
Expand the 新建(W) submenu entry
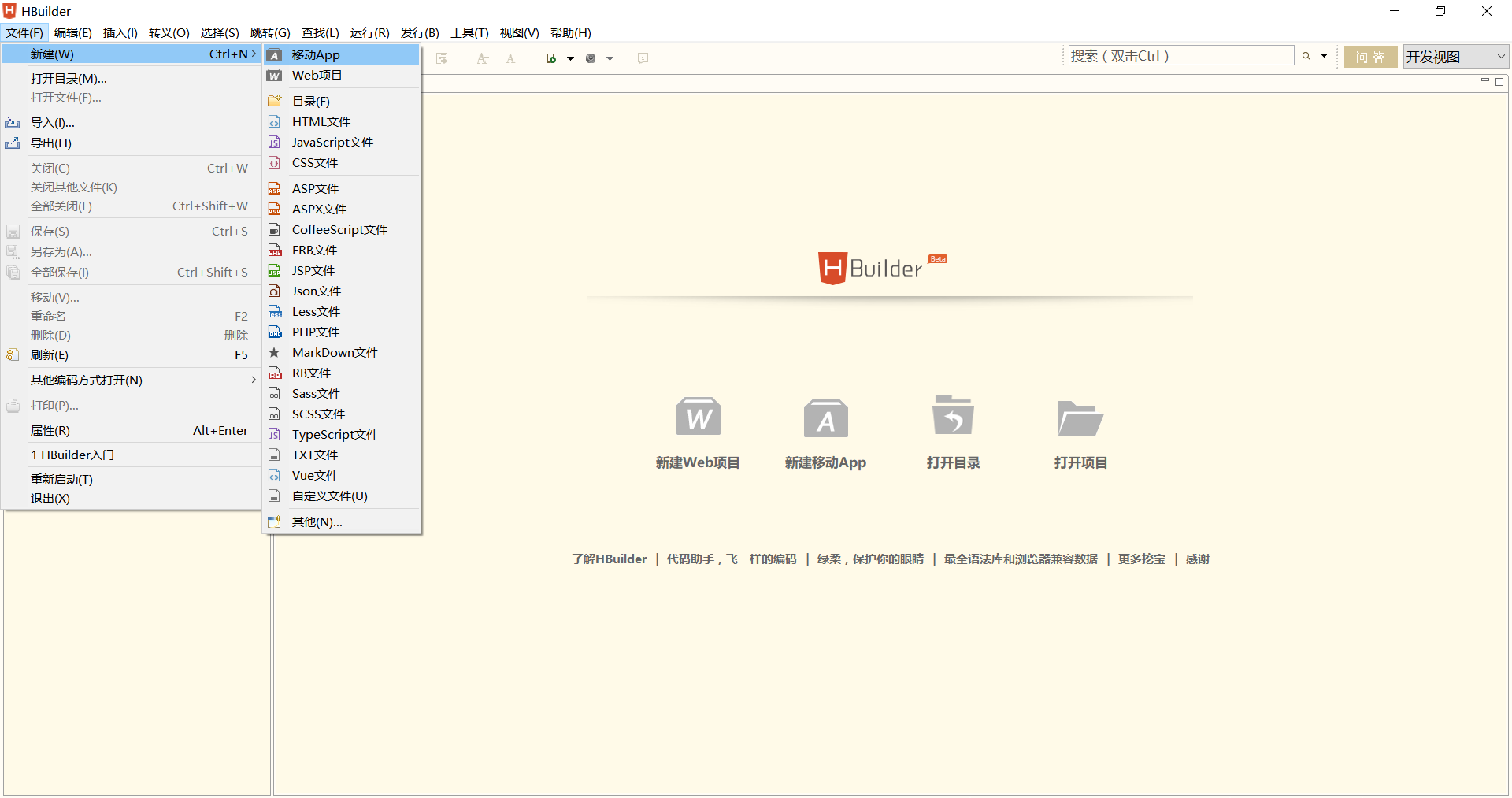click(132, 54)
